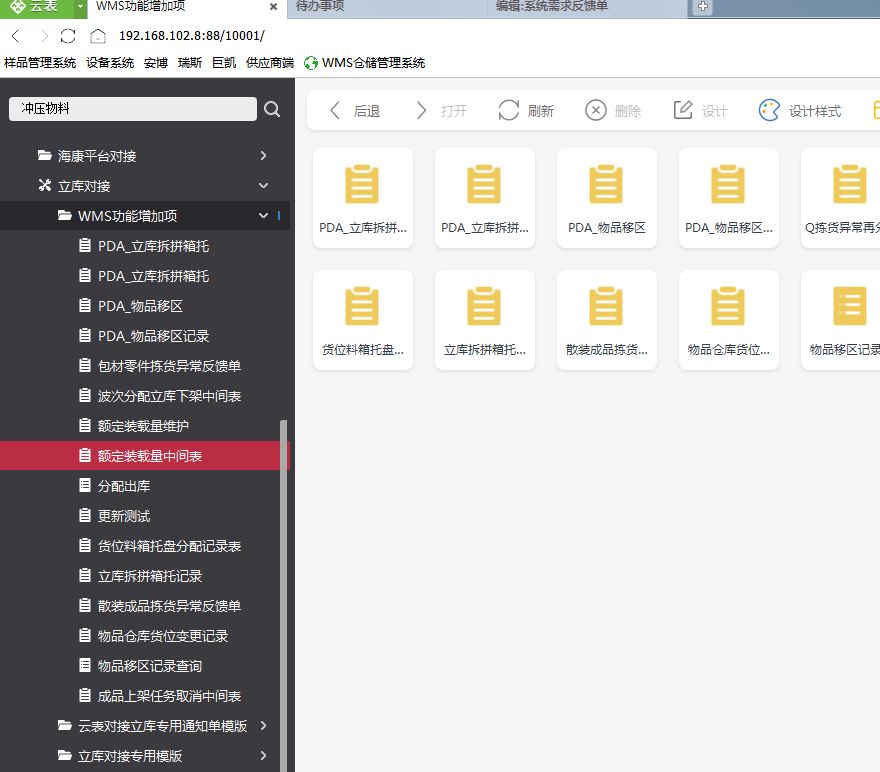880x772 pixels.
Task: Add a new tab with plus button
Action: tap(703, 7)
